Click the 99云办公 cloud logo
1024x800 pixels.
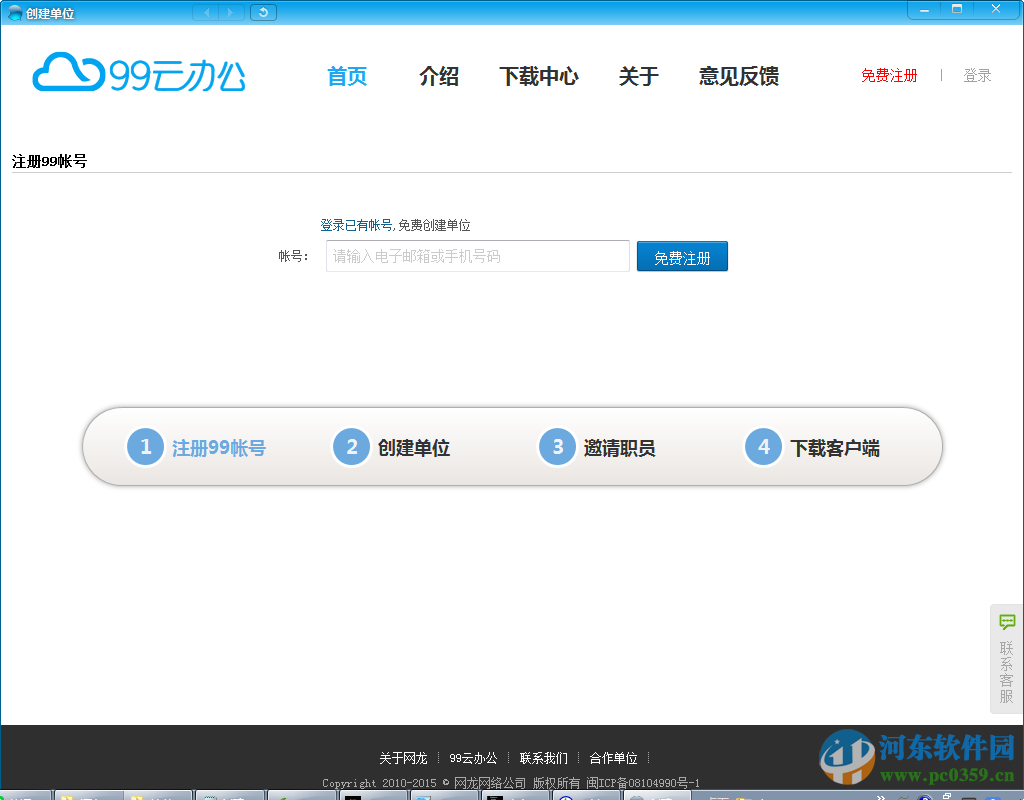tap(139, 73)
